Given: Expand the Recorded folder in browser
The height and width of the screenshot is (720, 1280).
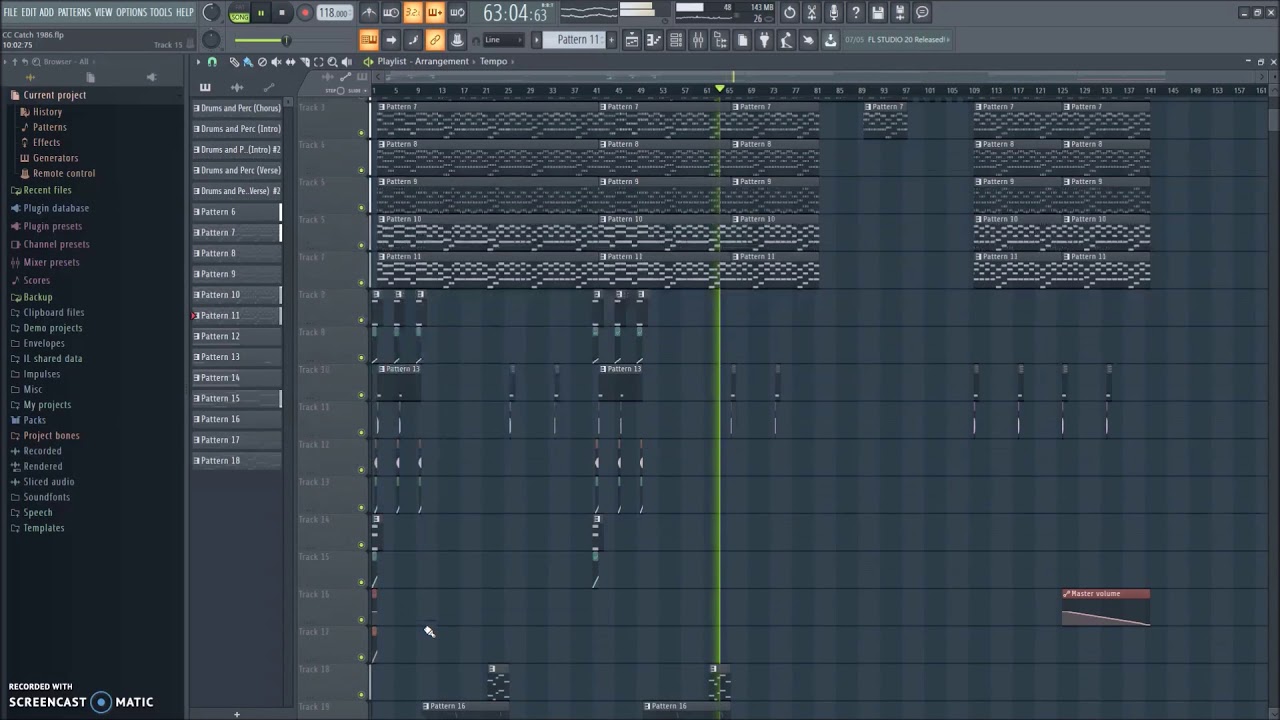Looking at the screenshot, I should coord(42,451).
